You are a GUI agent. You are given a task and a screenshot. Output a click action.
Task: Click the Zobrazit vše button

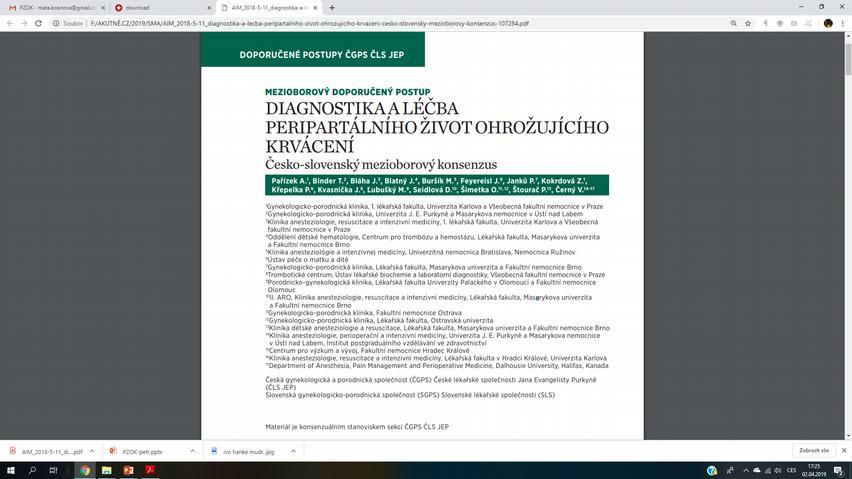pos(813,450)
